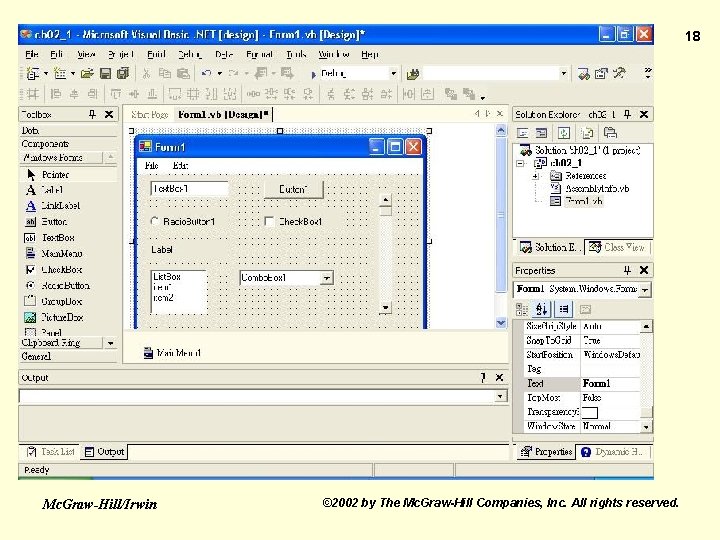This screenshot has height=540, width=720.
Task: Open the Form1 object dropdown in Properties
Action: (645, 290)
